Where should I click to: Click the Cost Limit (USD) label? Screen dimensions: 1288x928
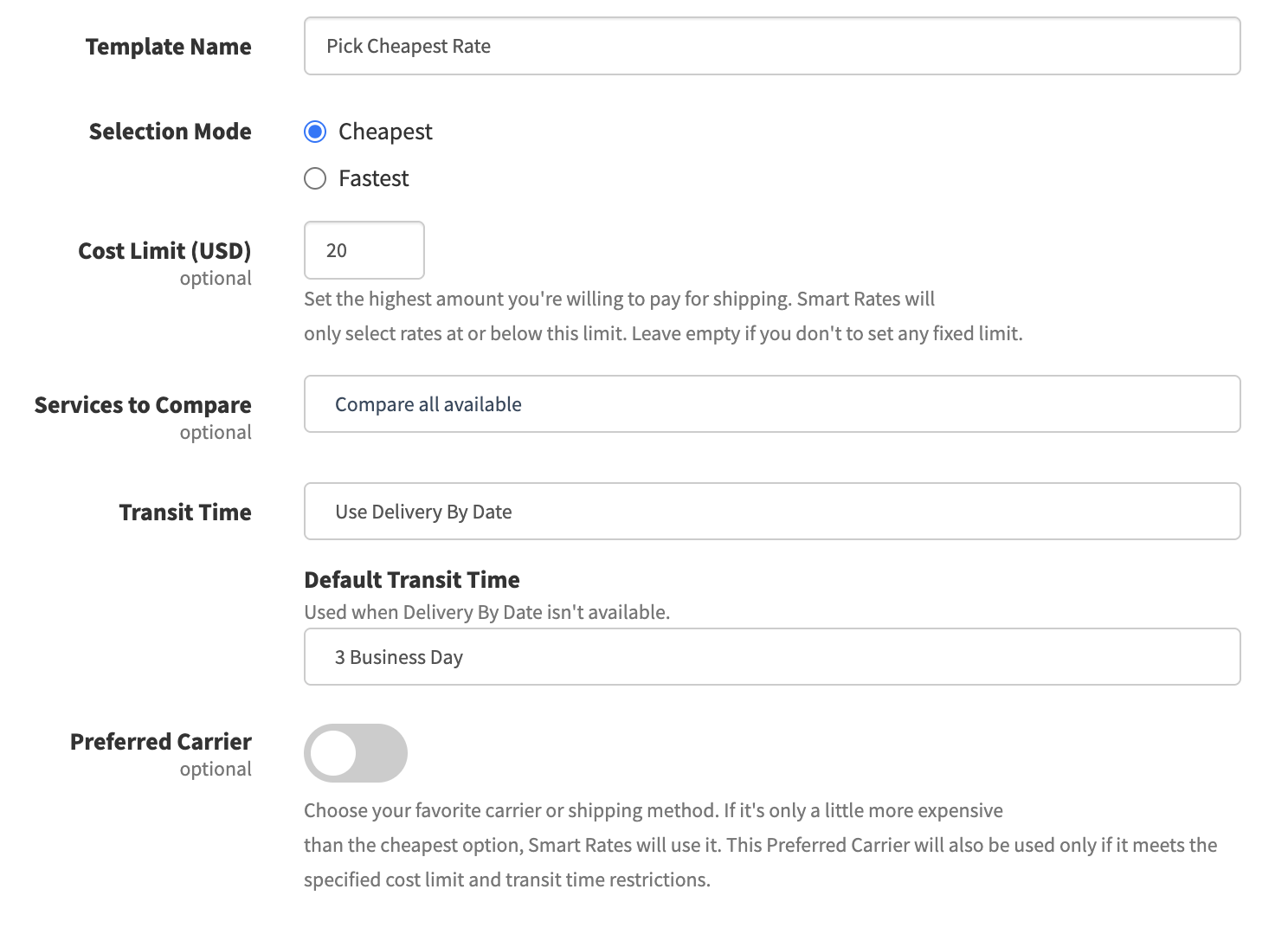coord(164,251)
